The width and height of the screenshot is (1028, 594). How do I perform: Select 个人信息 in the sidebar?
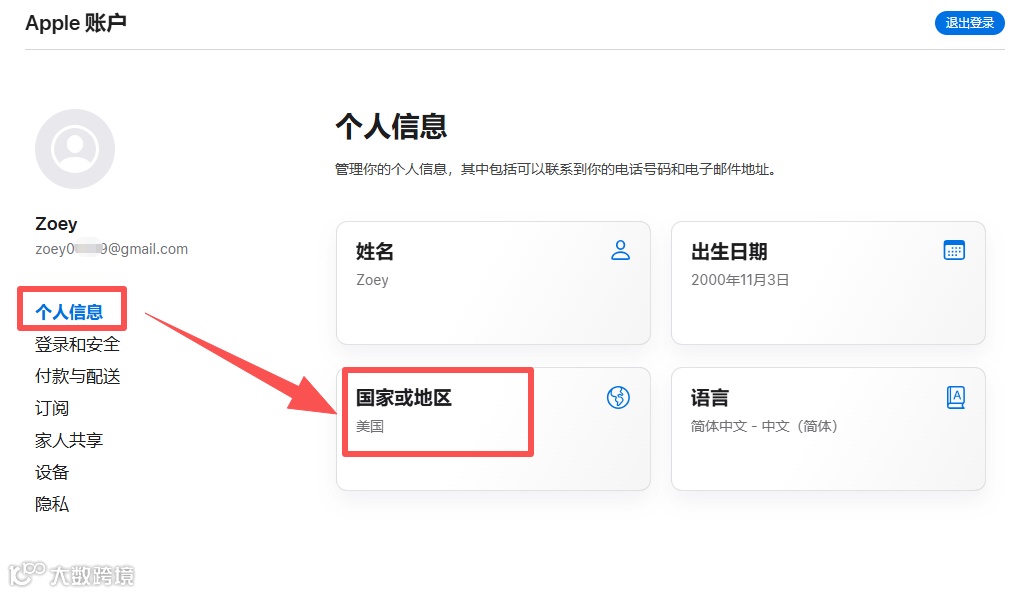coord(69,312)
